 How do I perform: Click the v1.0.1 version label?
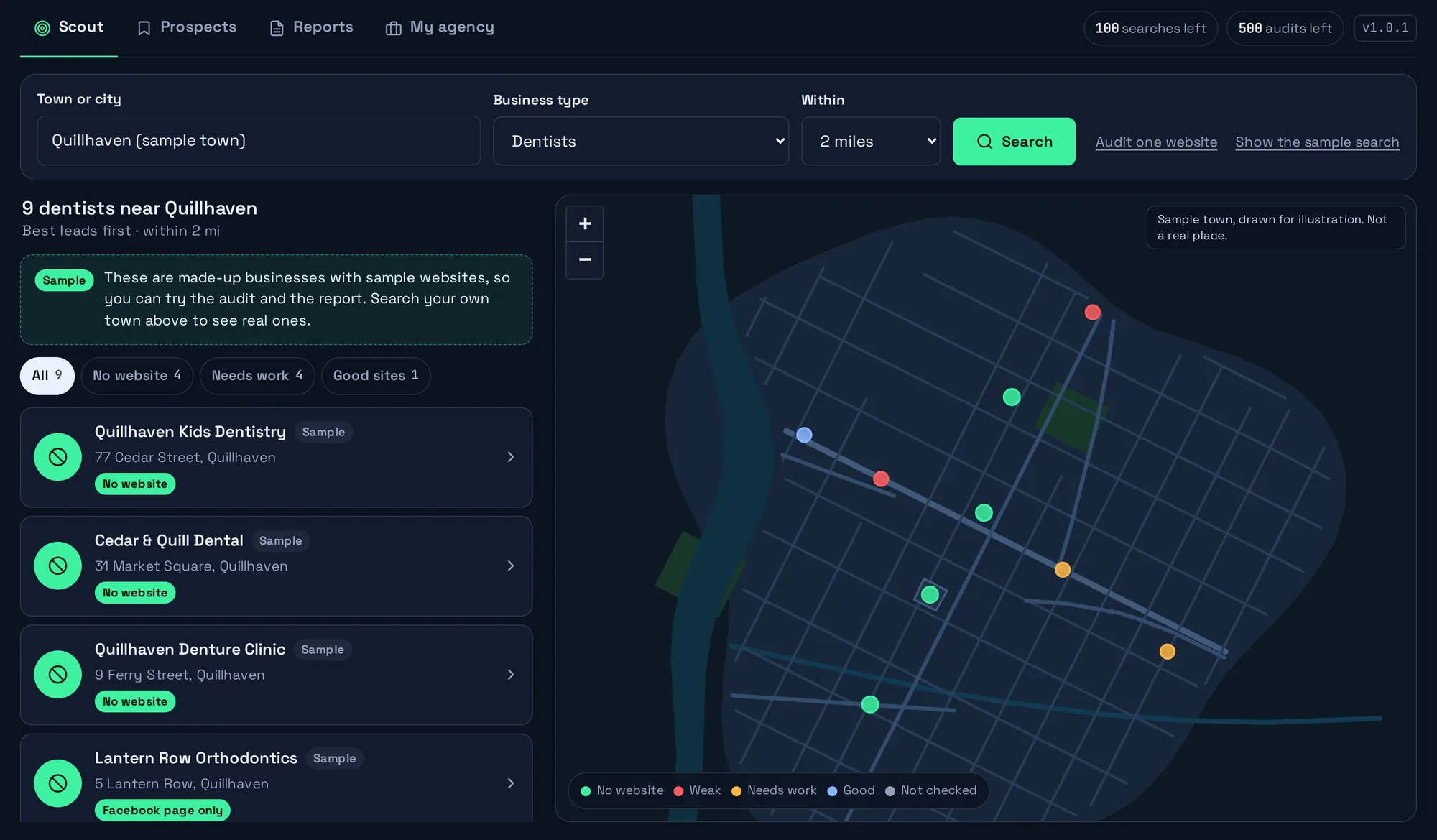tap(1385, 28)
